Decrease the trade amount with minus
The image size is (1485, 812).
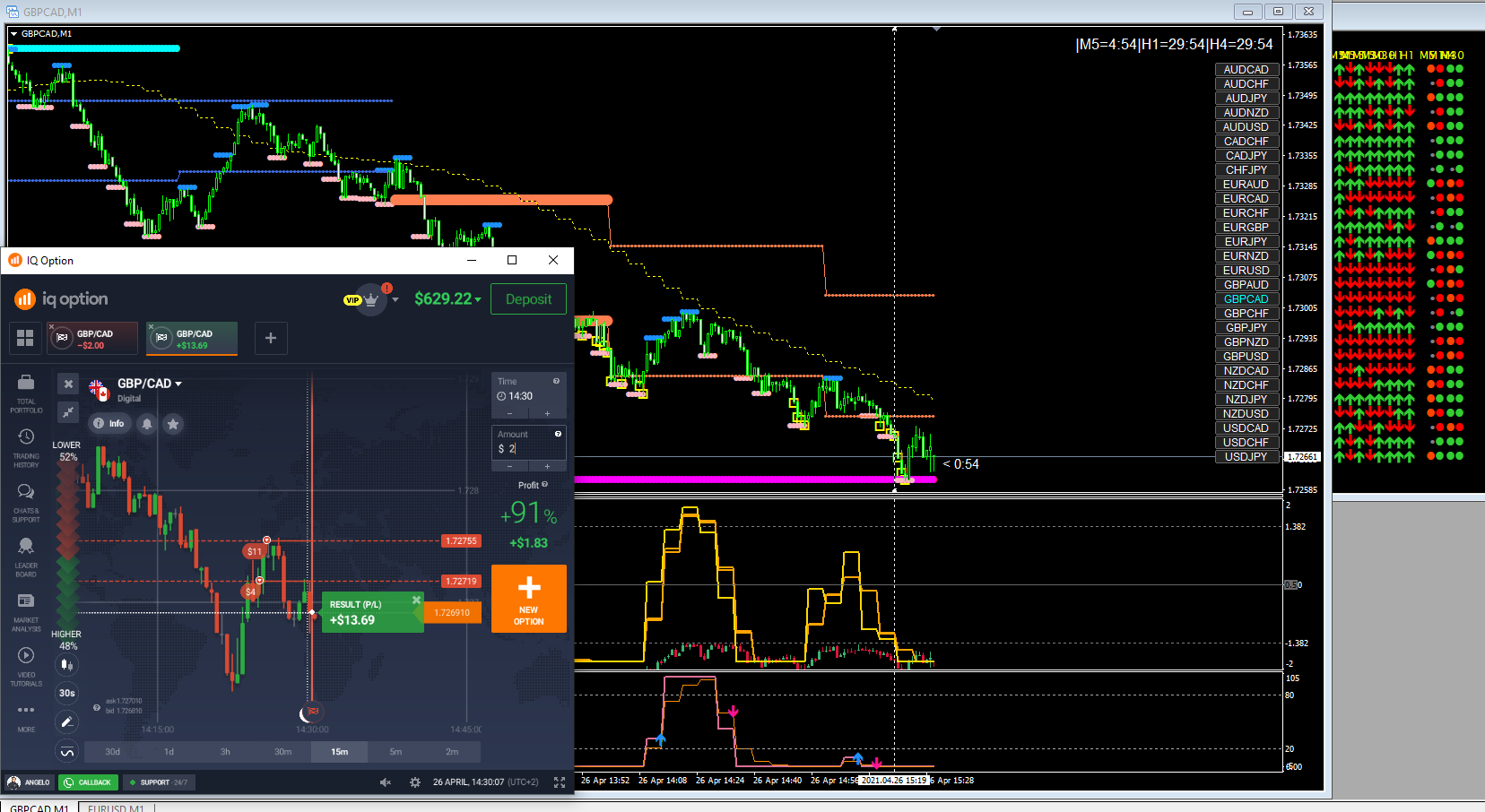click(x=510, y=466)
